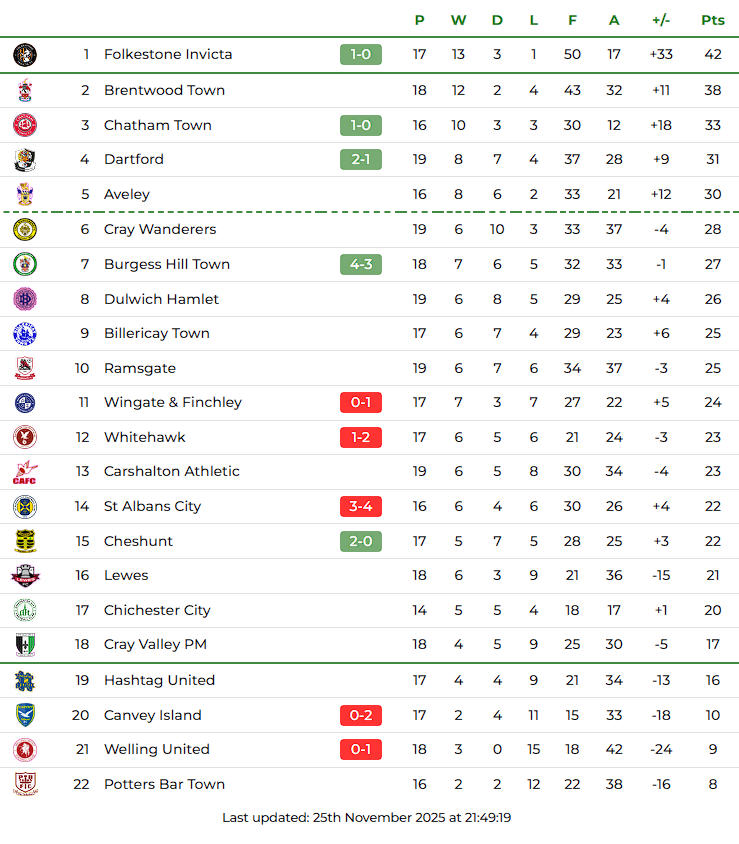Click Burgess Hill Town's 4-3 result badge
Screen dimensions: 739x844
click(361, 264)
